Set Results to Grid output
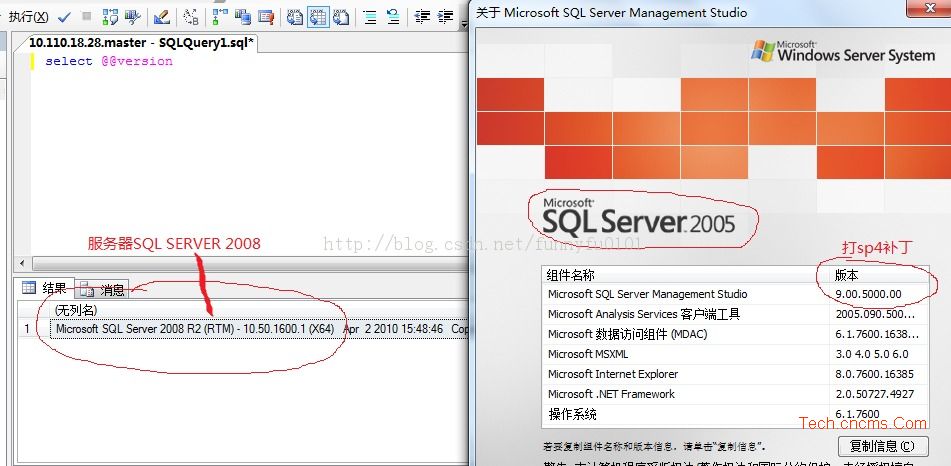951x466 pixels. pyautogui.click(x=318, y=16)
